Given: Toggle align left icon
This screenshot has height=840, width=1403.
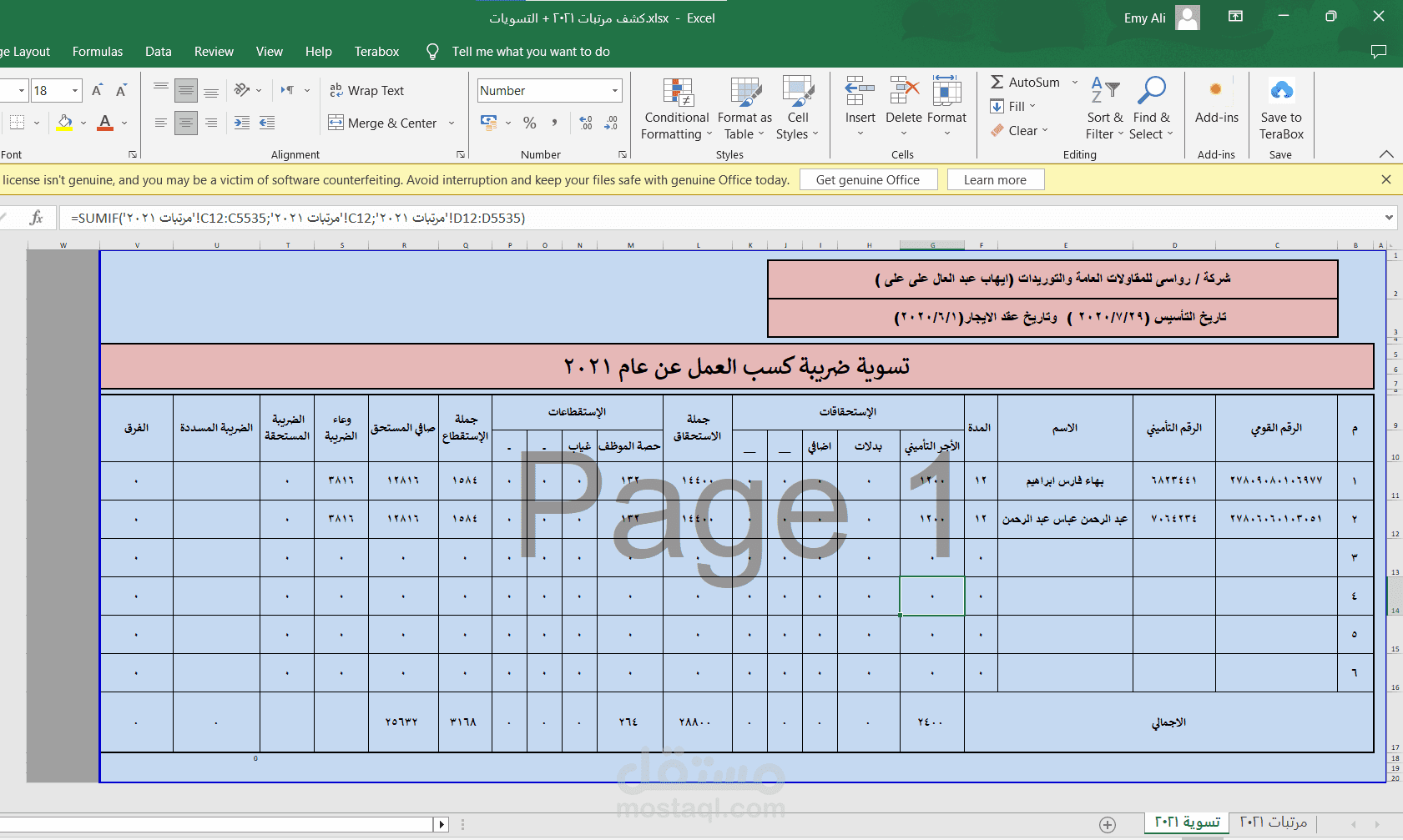Looking at the screenshot, I should tap(161, 123).
